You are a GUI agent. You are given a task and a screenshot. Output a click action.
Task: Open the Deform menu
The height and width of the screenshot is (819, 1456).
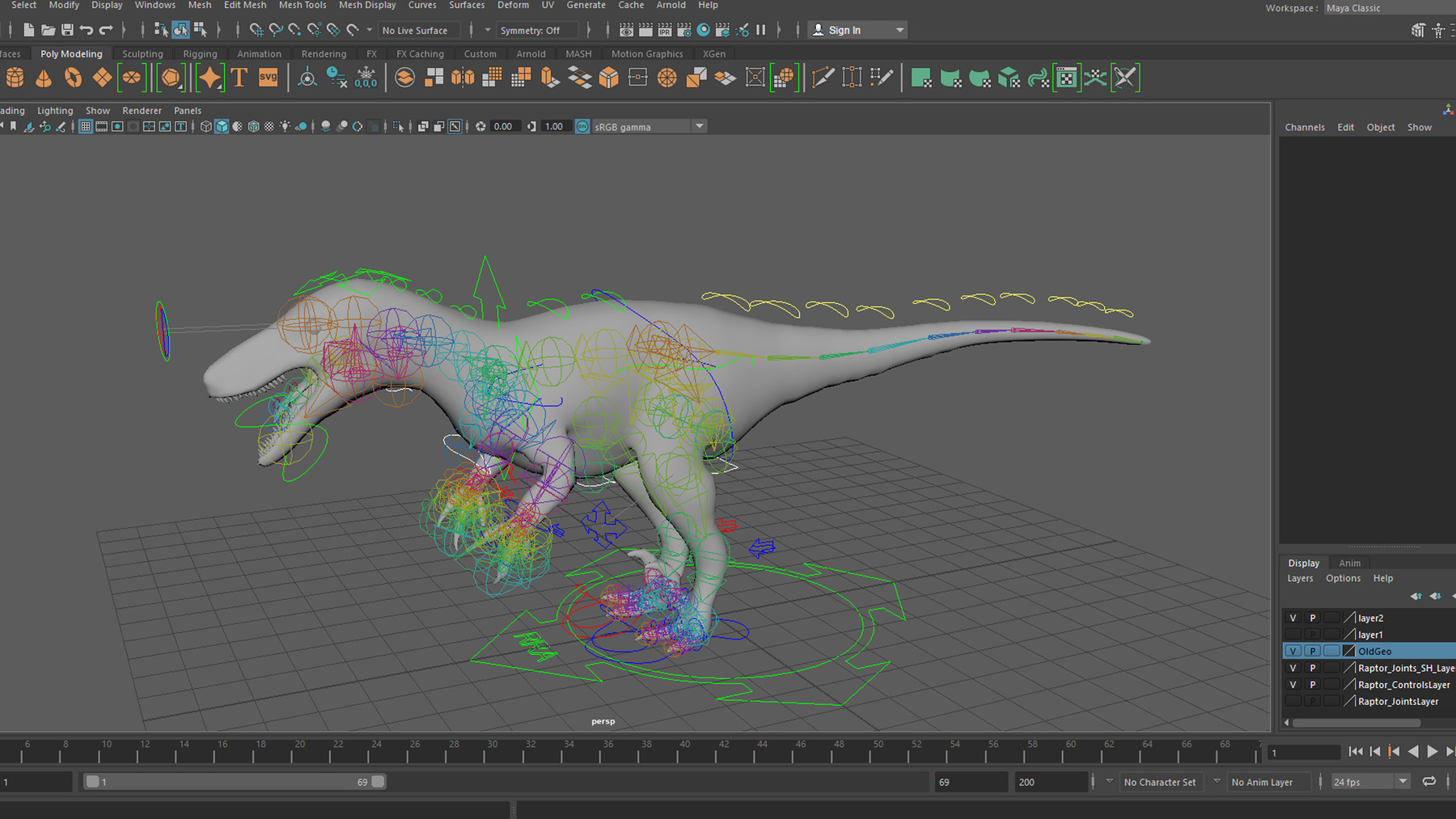[x=513, y=5]
